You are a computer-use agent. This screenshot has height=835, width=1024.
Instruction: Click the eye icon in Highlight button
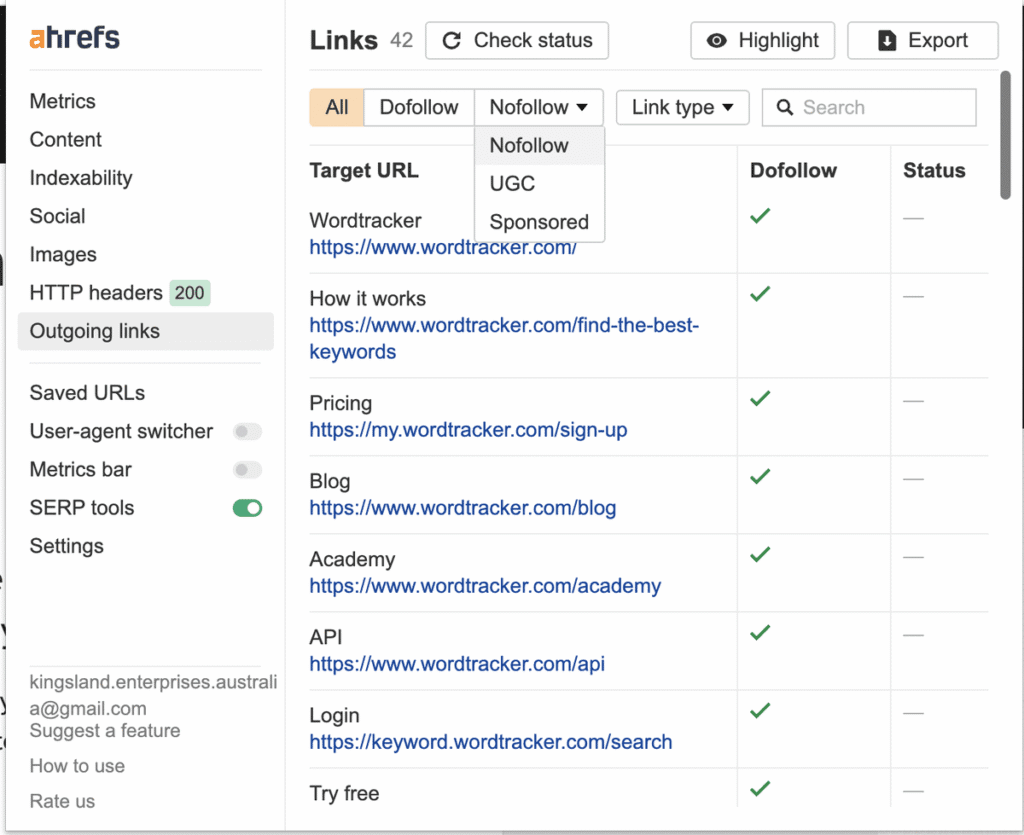tap(716, 41)
